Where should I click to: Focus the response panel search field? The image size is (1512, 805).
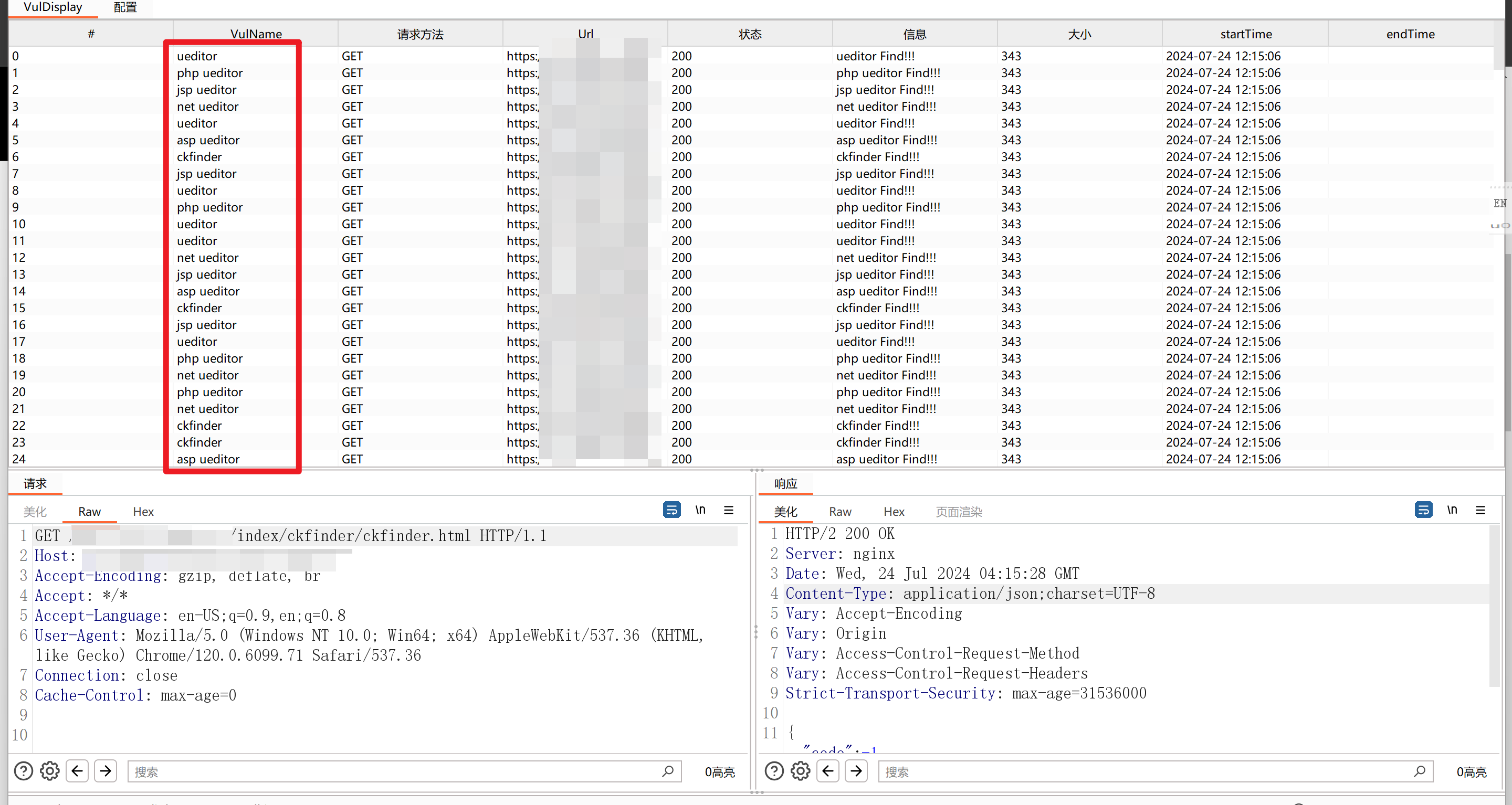[1155, 771]
